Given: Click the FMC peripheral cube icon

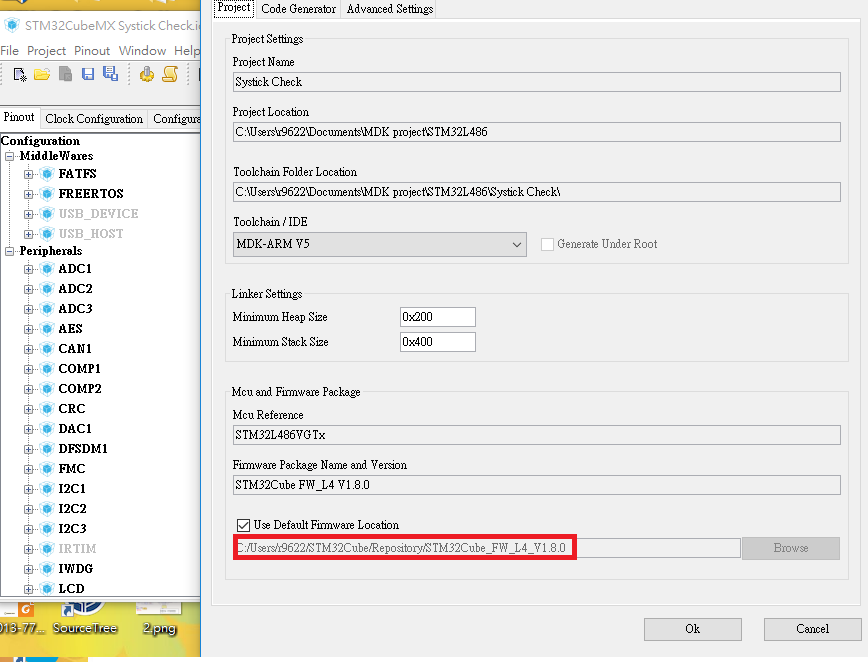Looking at the screenshot, I should (48, 469).
